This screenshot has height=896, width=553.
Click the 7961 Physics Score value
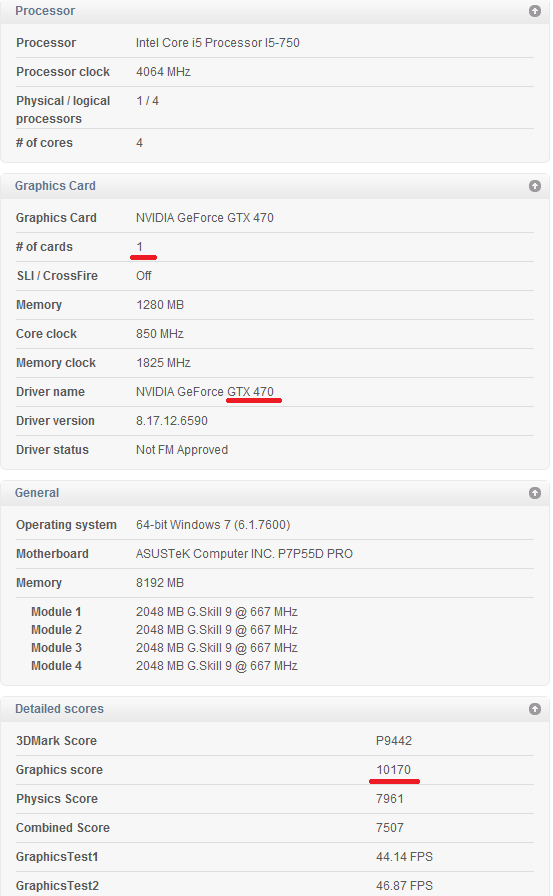pos(390,799)
